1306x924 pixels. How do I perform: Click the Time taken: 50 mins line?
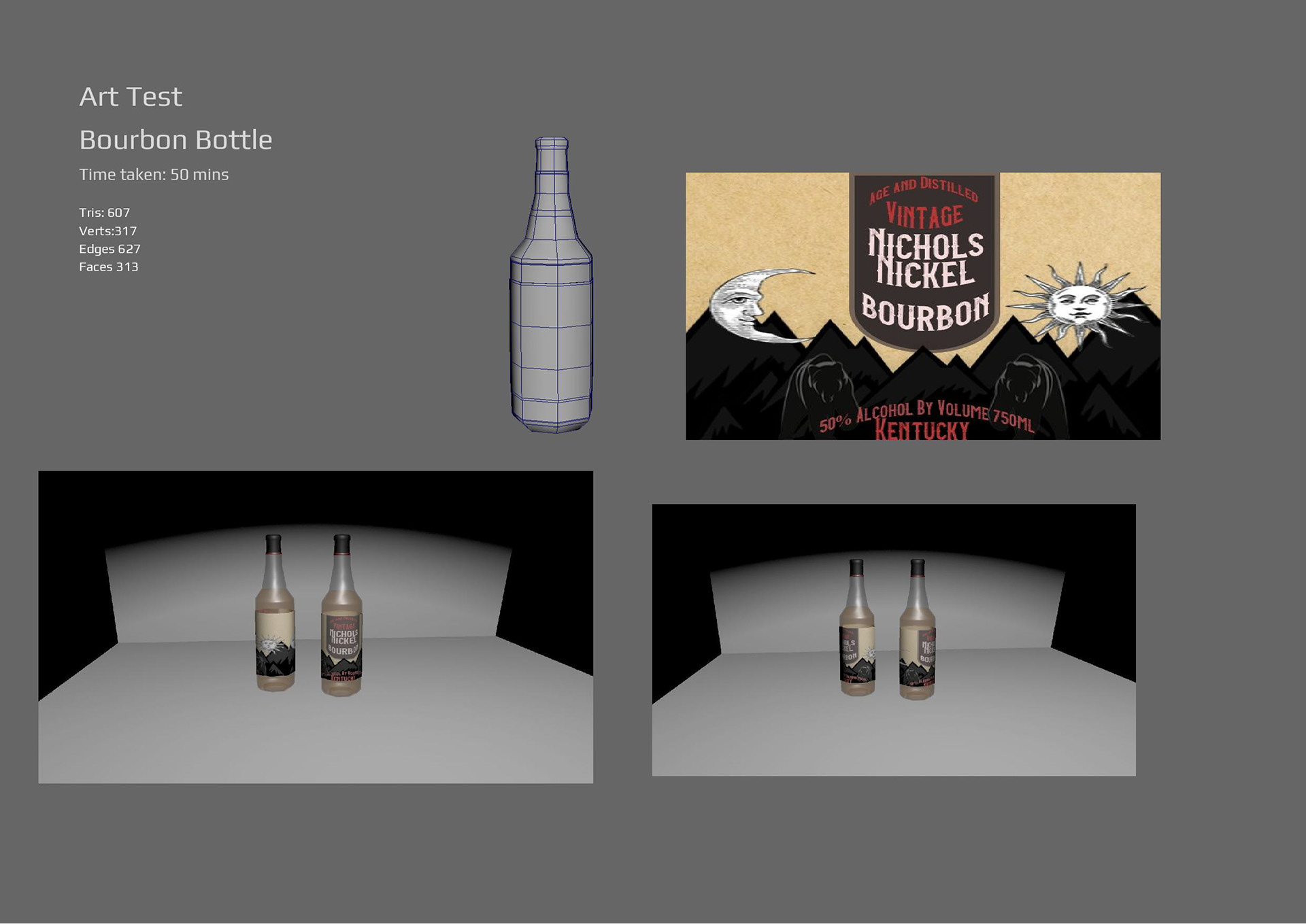click(154, 175)
